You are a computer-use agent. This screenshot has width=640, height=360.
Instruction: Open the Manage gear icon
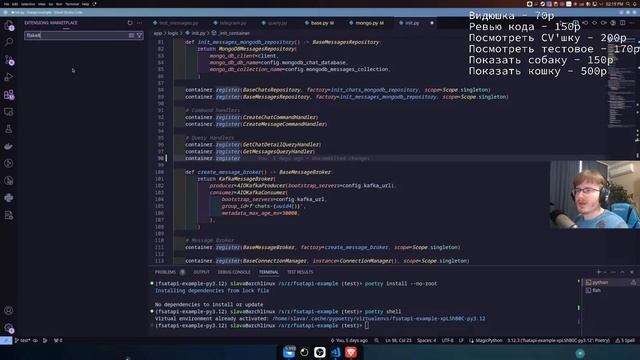(x=9, y=328)
